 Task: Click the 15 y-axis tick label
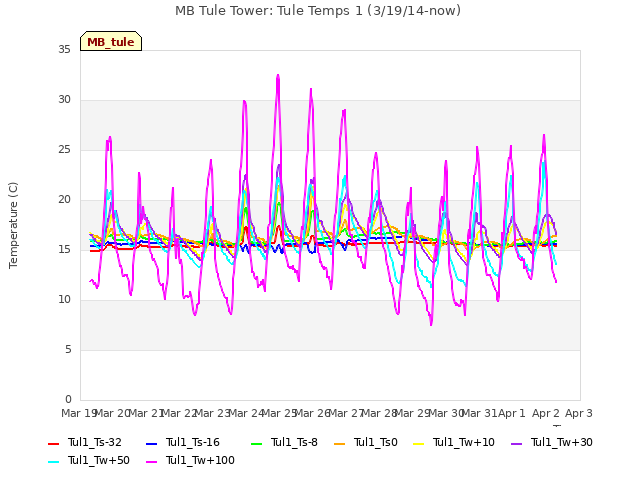pyautogui.click(x=64, y=249)
